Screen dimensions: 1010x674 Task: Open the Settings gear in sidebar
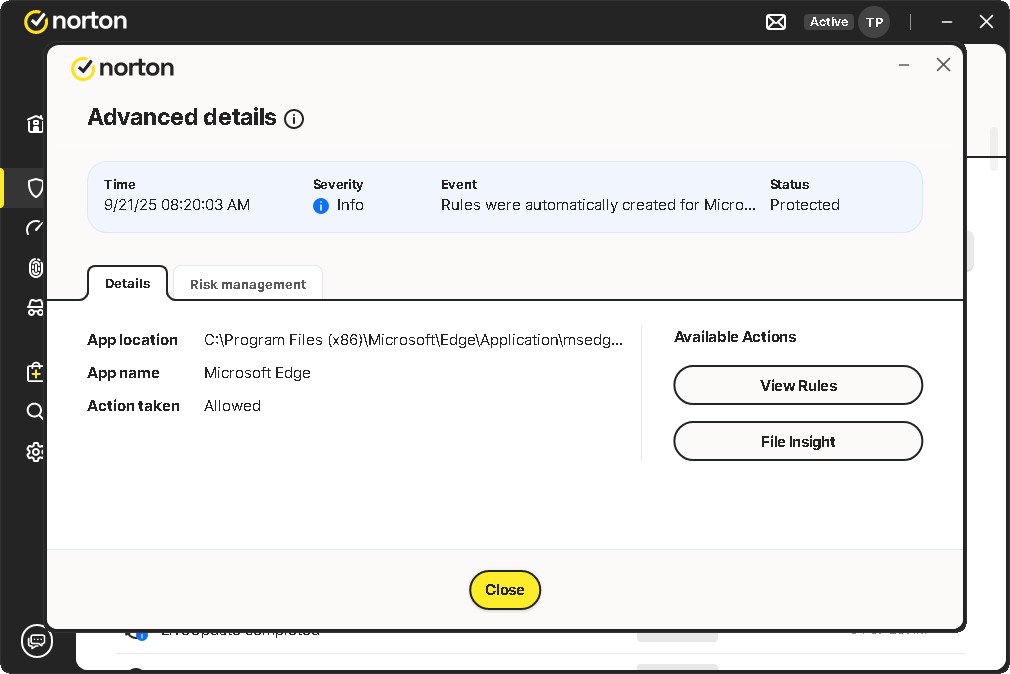(35, 452)
